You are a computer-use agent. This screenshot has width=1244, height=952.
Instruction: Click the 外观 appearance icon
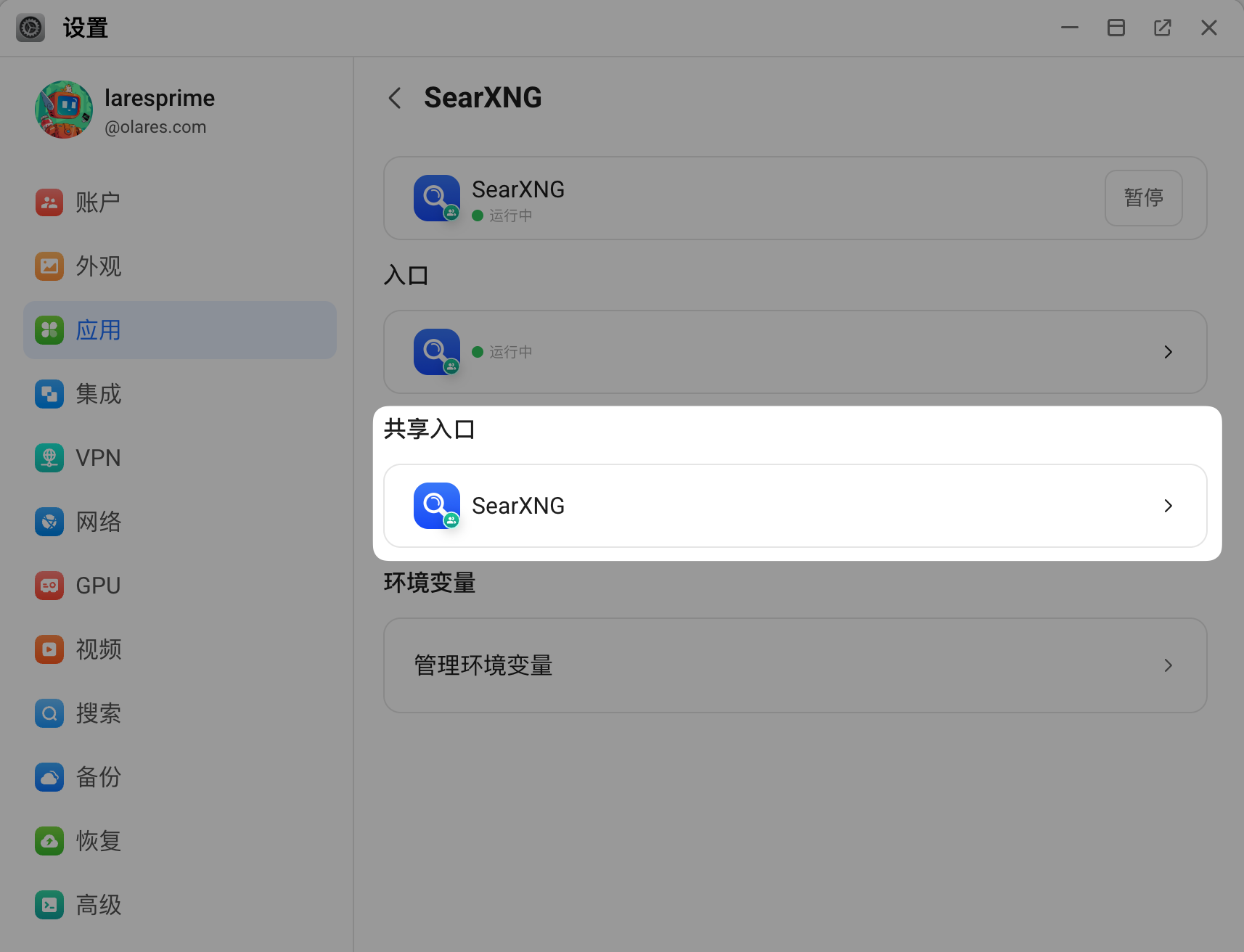click(49, 266)
